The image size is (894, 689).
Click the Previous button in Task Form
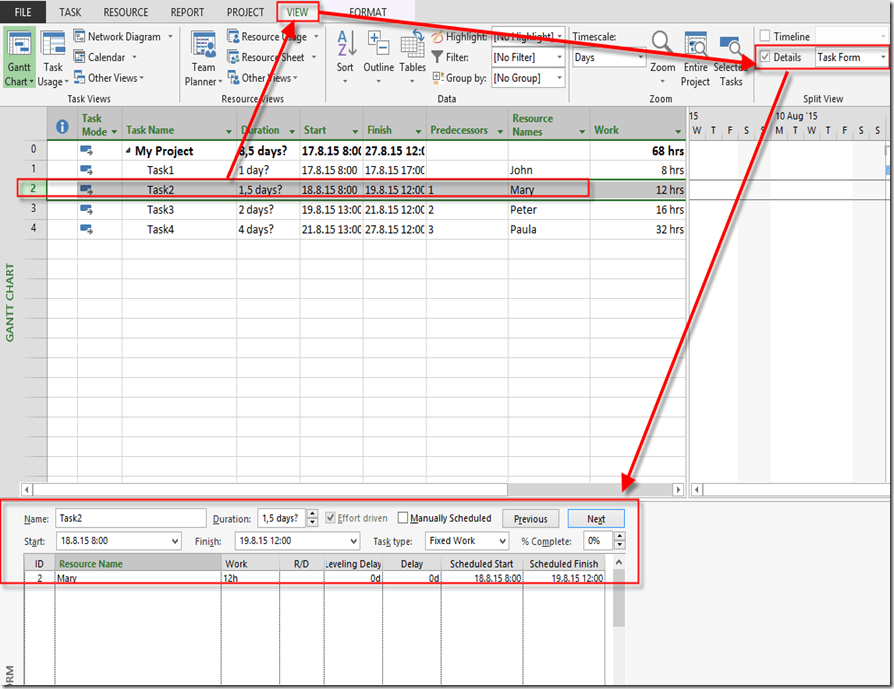(530, 519)
